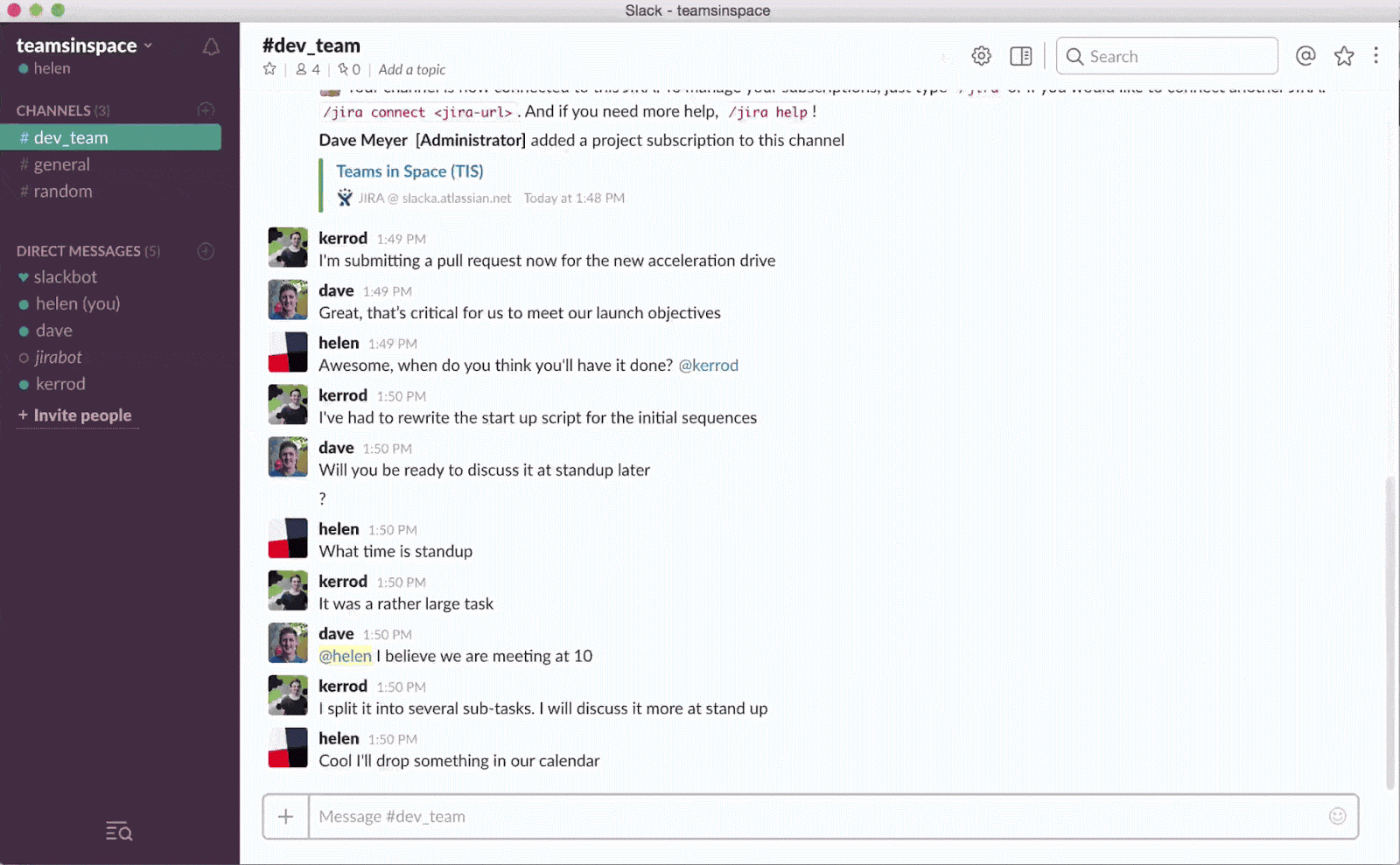Open notification bell preferences
The image size is (1400, 865).
coord(211,47)
